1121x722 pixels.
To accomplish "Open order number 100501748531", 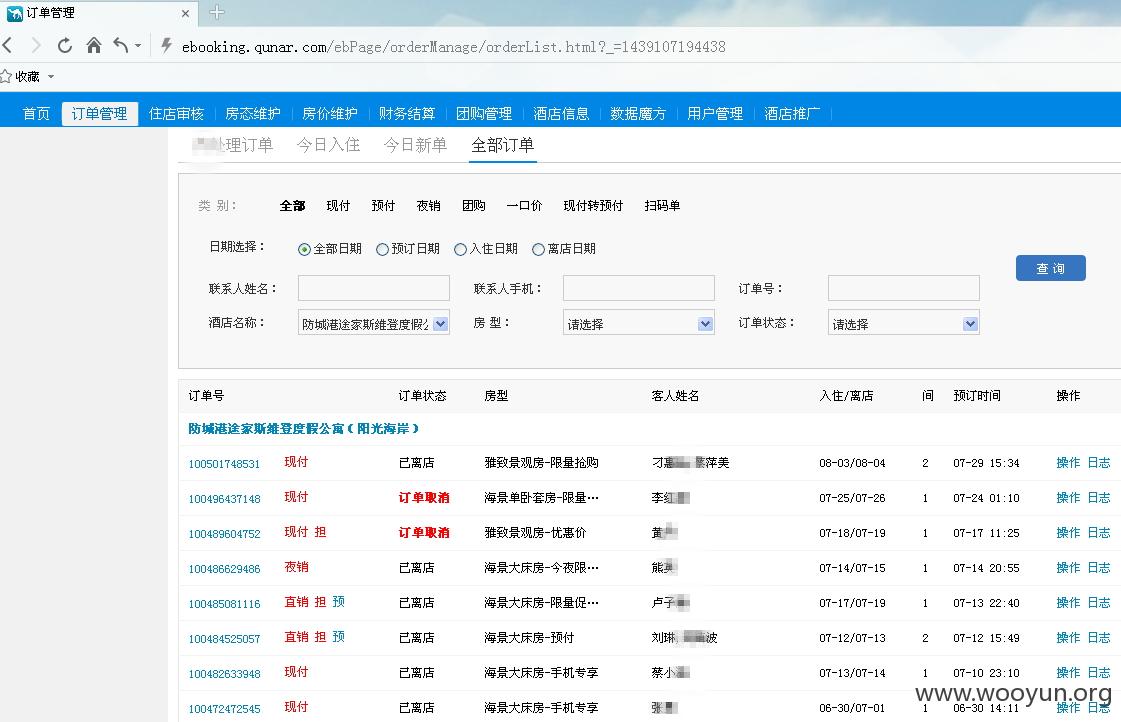I will 224,464.
